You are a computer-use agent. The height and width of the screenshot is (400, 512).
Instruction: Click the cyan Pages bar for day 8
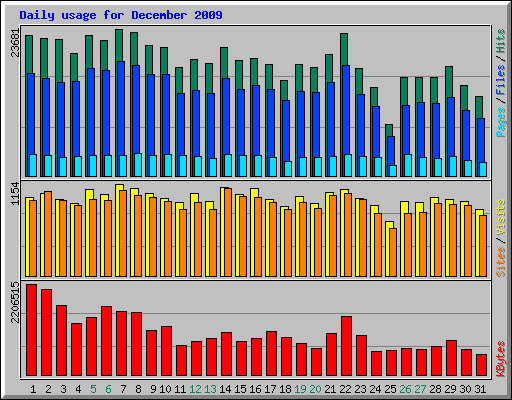point(138,165)
